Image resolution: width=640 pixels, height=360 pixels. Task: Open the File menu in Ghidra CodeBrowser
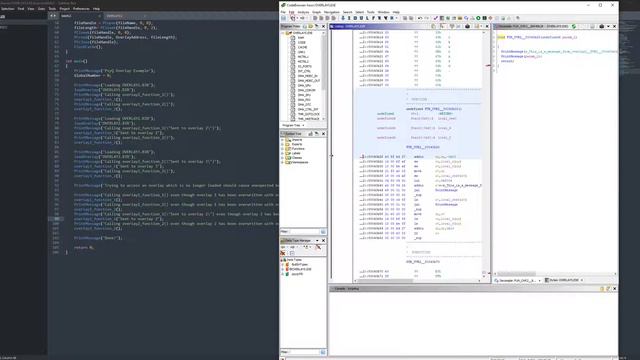(283, 12)
